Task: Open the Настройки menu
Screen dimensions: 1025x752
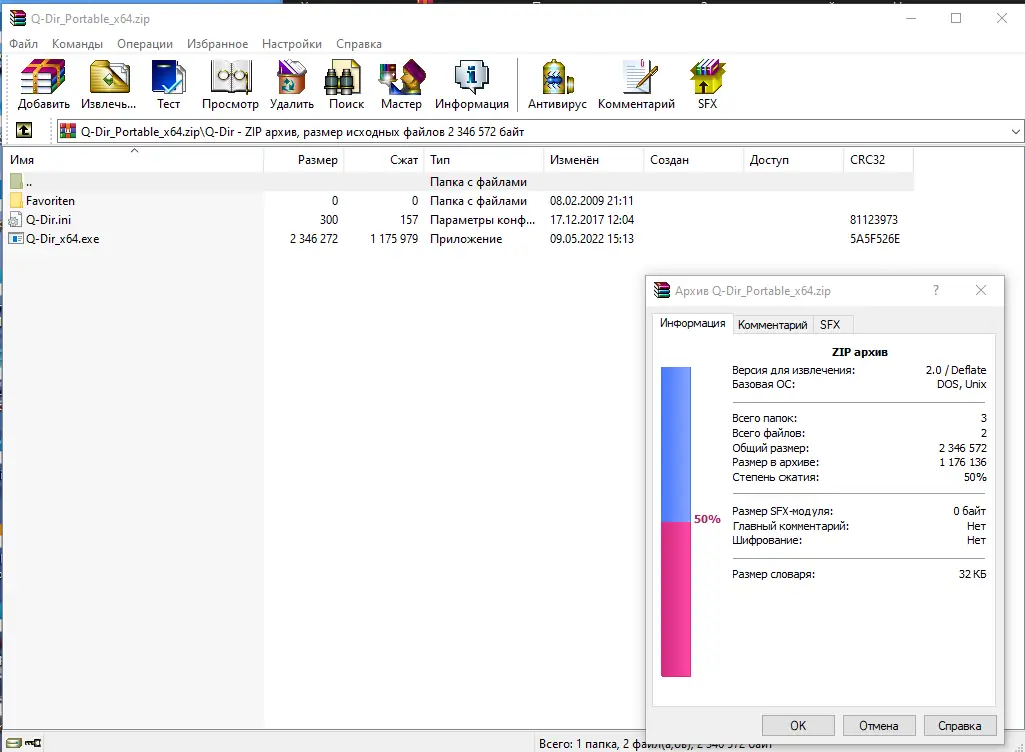Action: click(292, 44)
